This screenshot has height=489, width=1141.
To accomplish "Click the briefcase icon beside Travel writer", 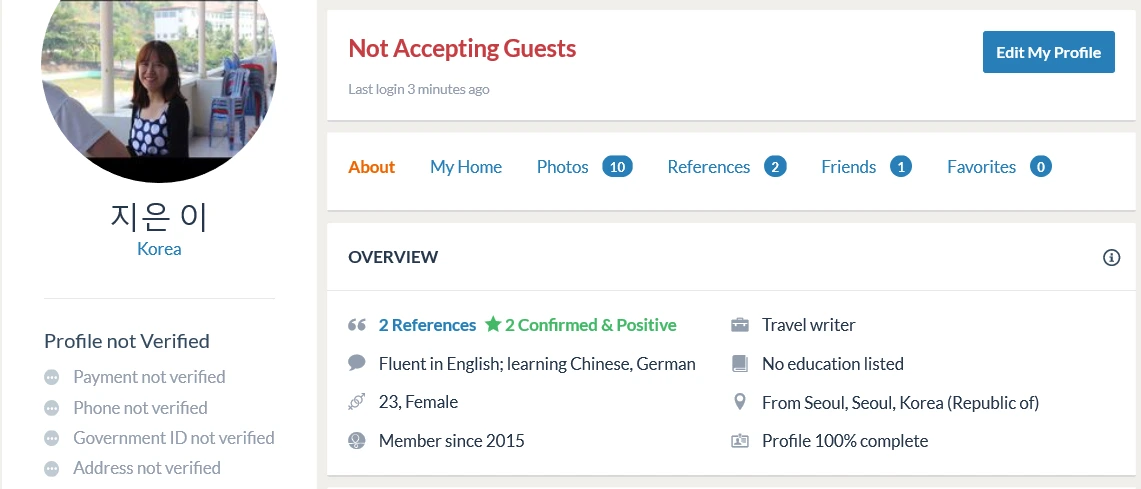I will [x=740, y=325].
